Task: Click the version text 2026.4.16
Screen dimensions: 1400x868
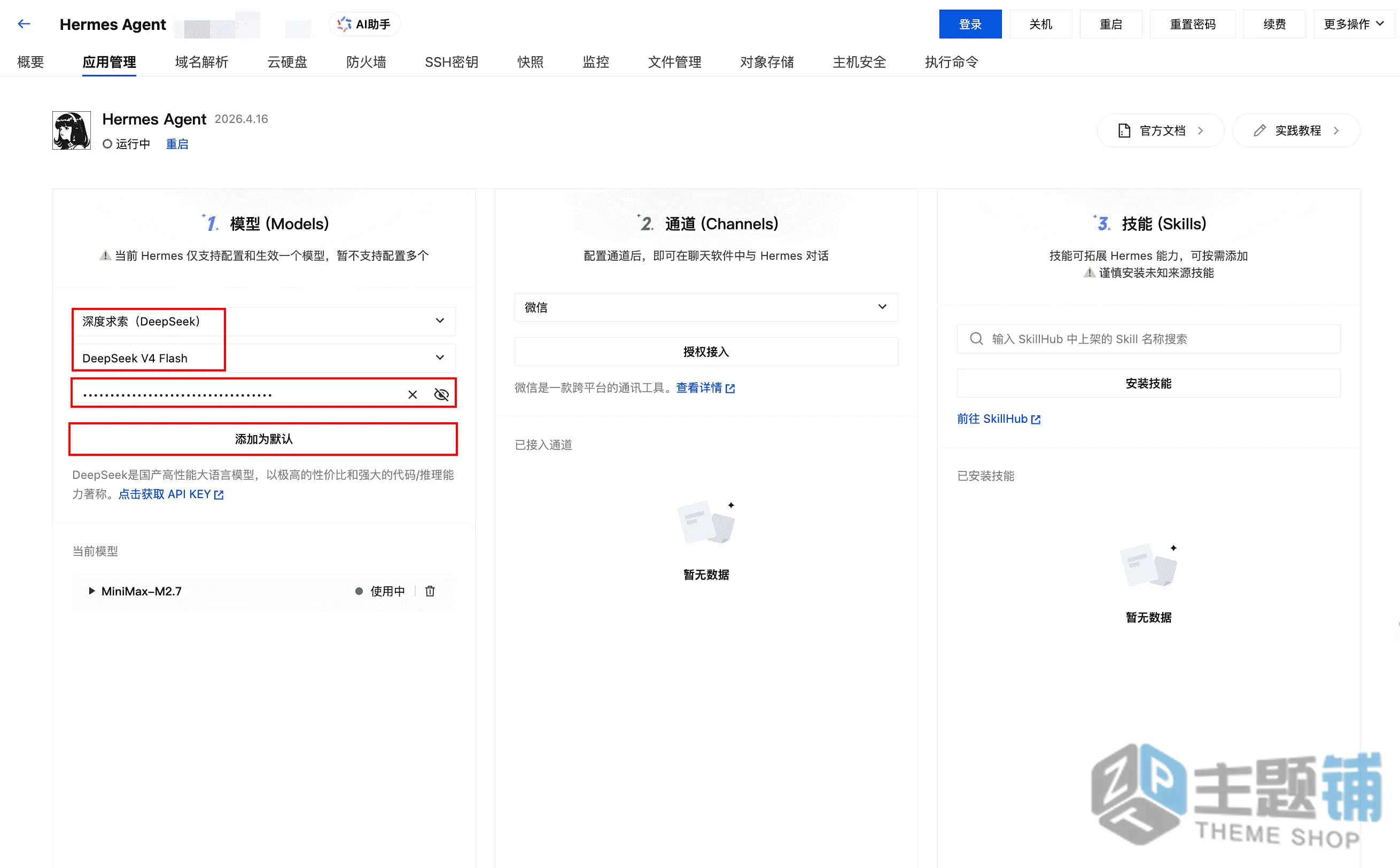Action: point(241,119)
